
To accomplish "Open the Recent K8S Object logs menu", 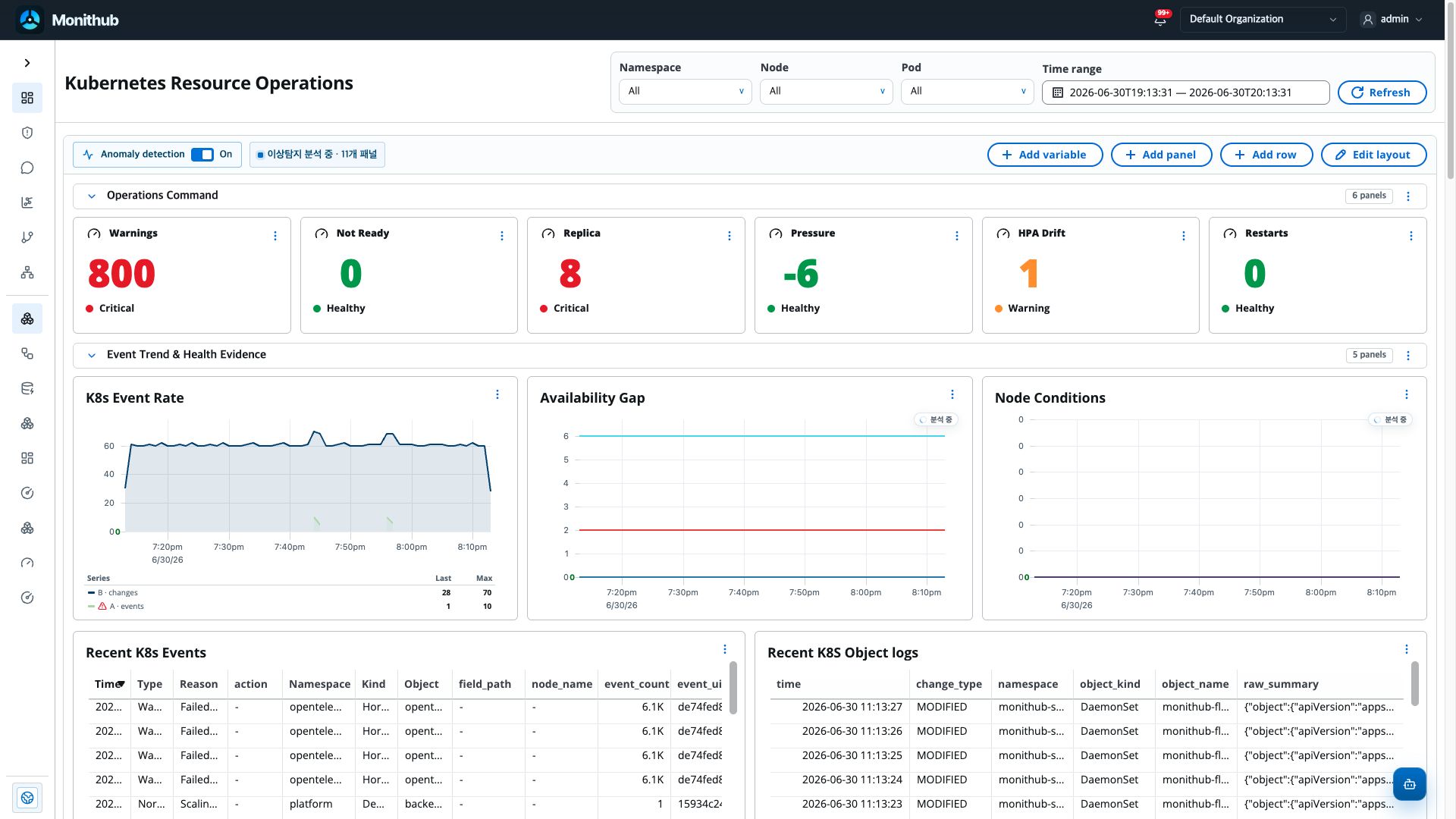I will coord(1407,649).
